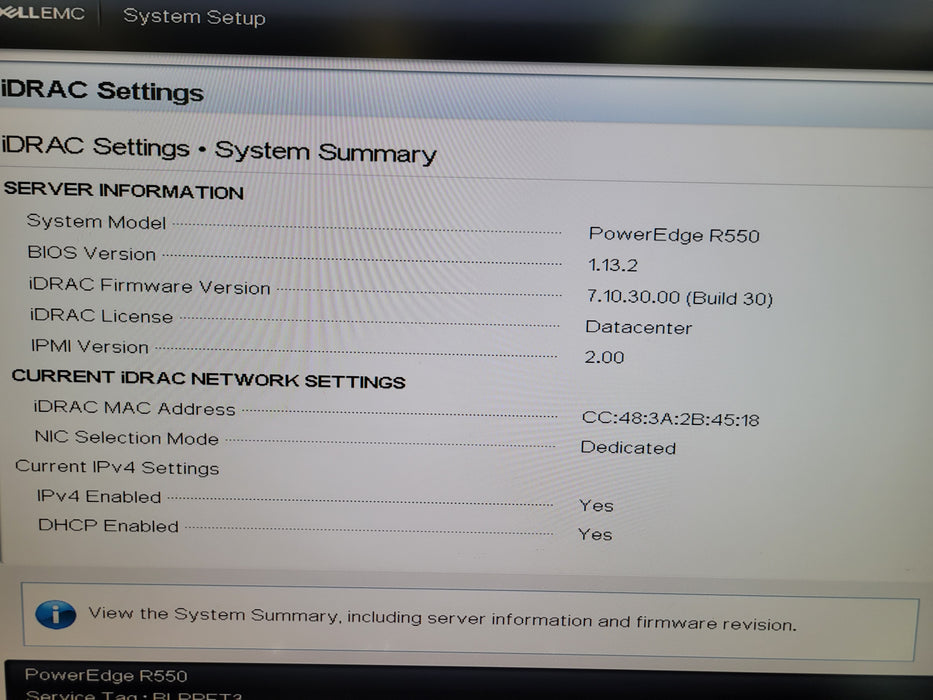
Task: Select the System Setup title text
Action: pyautogui.click(x=194, y=17)
